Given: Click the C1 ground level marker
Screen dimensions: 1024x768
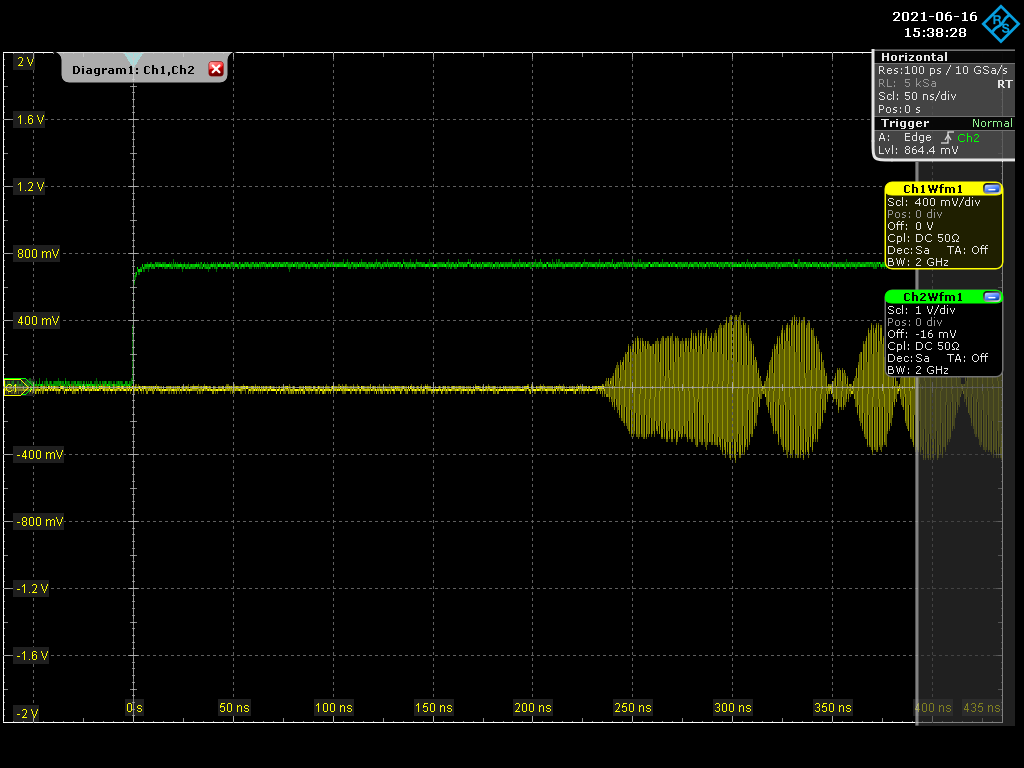Looking at the screenshot, I should click(x=14, y=388).
